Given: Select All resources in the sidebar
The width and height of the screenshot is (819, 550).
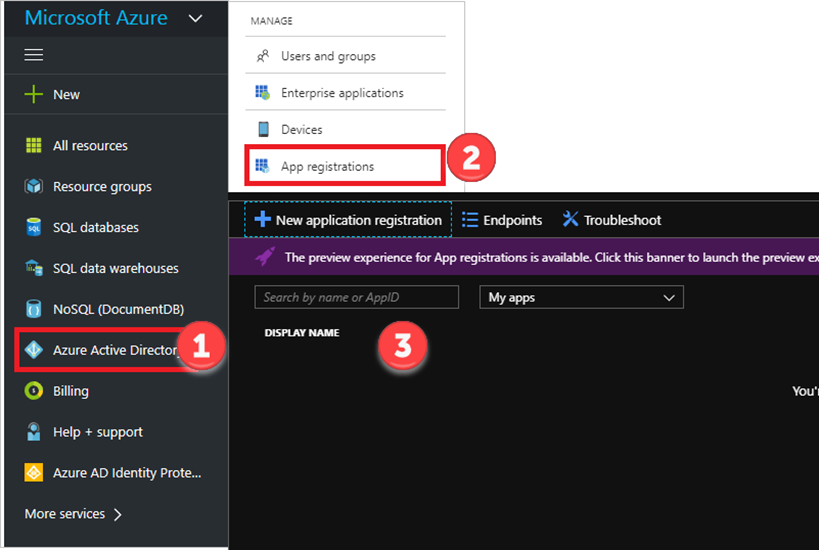Looking at the screenshot, I should (116, 146).
